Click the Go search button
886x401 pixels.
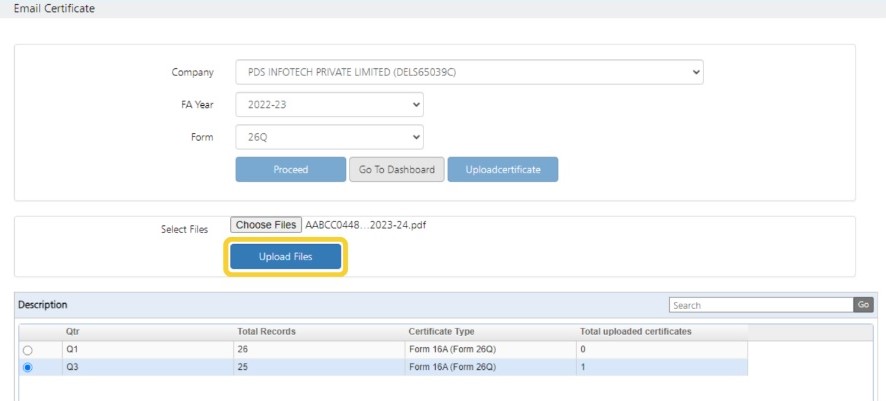tap(863, 305)
